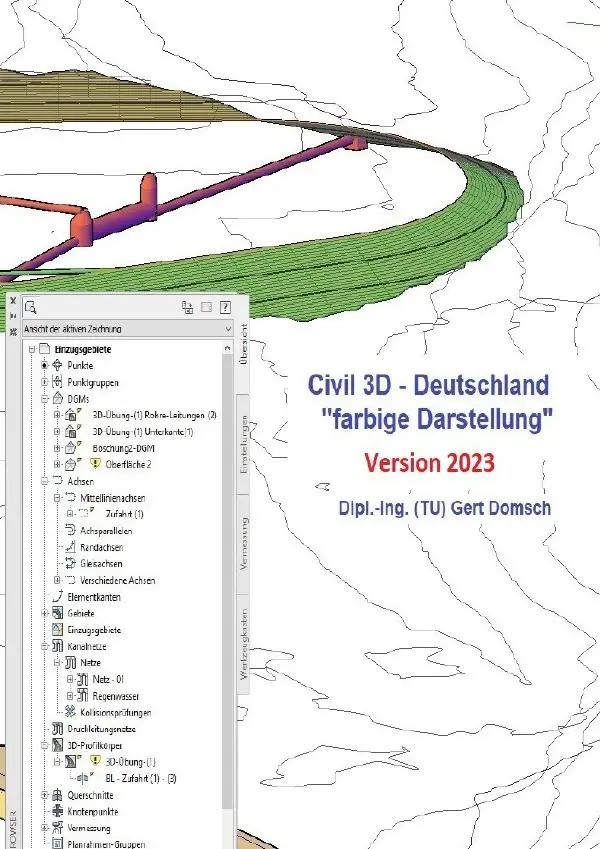Collapse the Netze node
The width and height of the screenshot is (600, 849).
click(x=57, y=662)
